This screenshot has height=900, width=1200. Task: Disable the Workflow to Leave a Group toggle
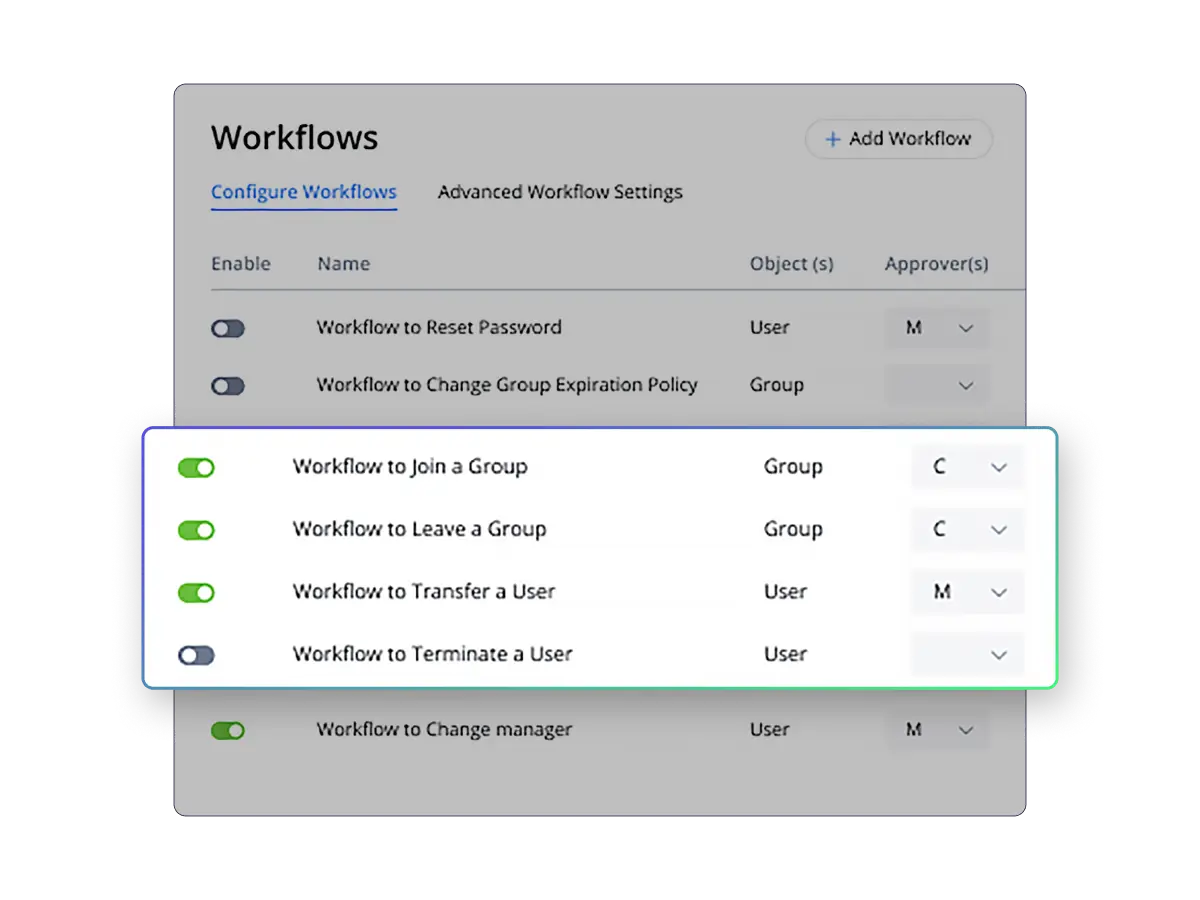(x=196, y=530)
